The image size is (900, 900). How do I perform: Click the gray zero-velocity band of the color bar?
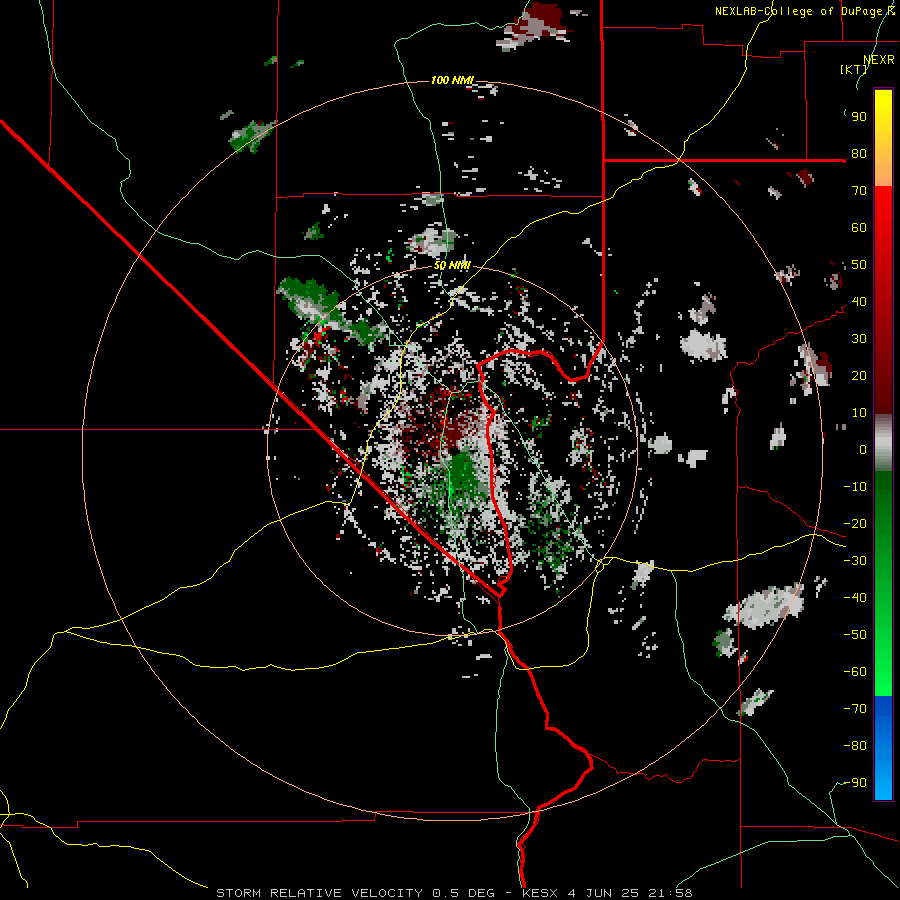tap(883, 442)
